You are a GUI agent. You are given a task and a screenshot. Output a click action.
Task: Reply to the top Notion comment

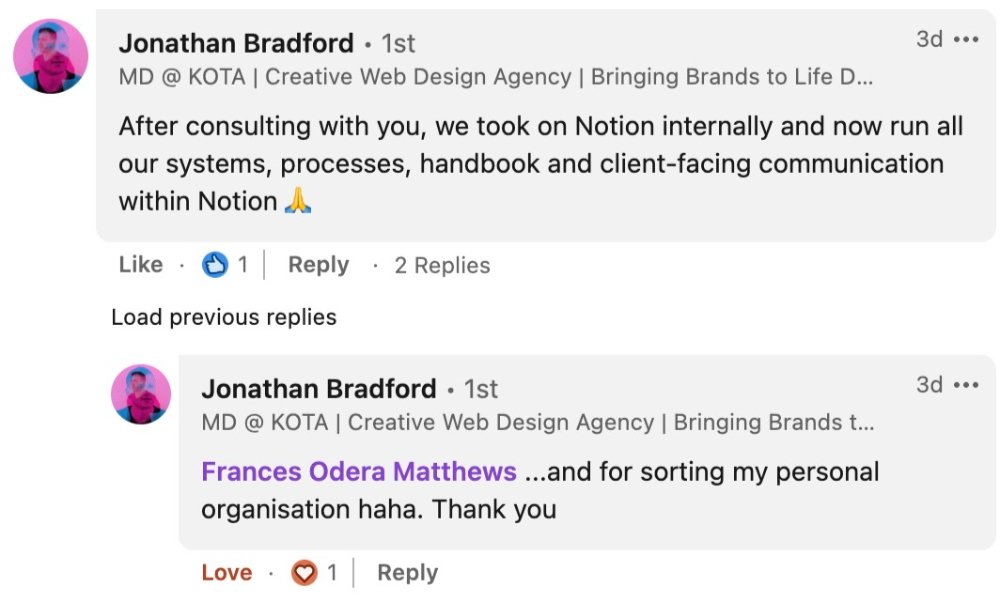[318, 265]
